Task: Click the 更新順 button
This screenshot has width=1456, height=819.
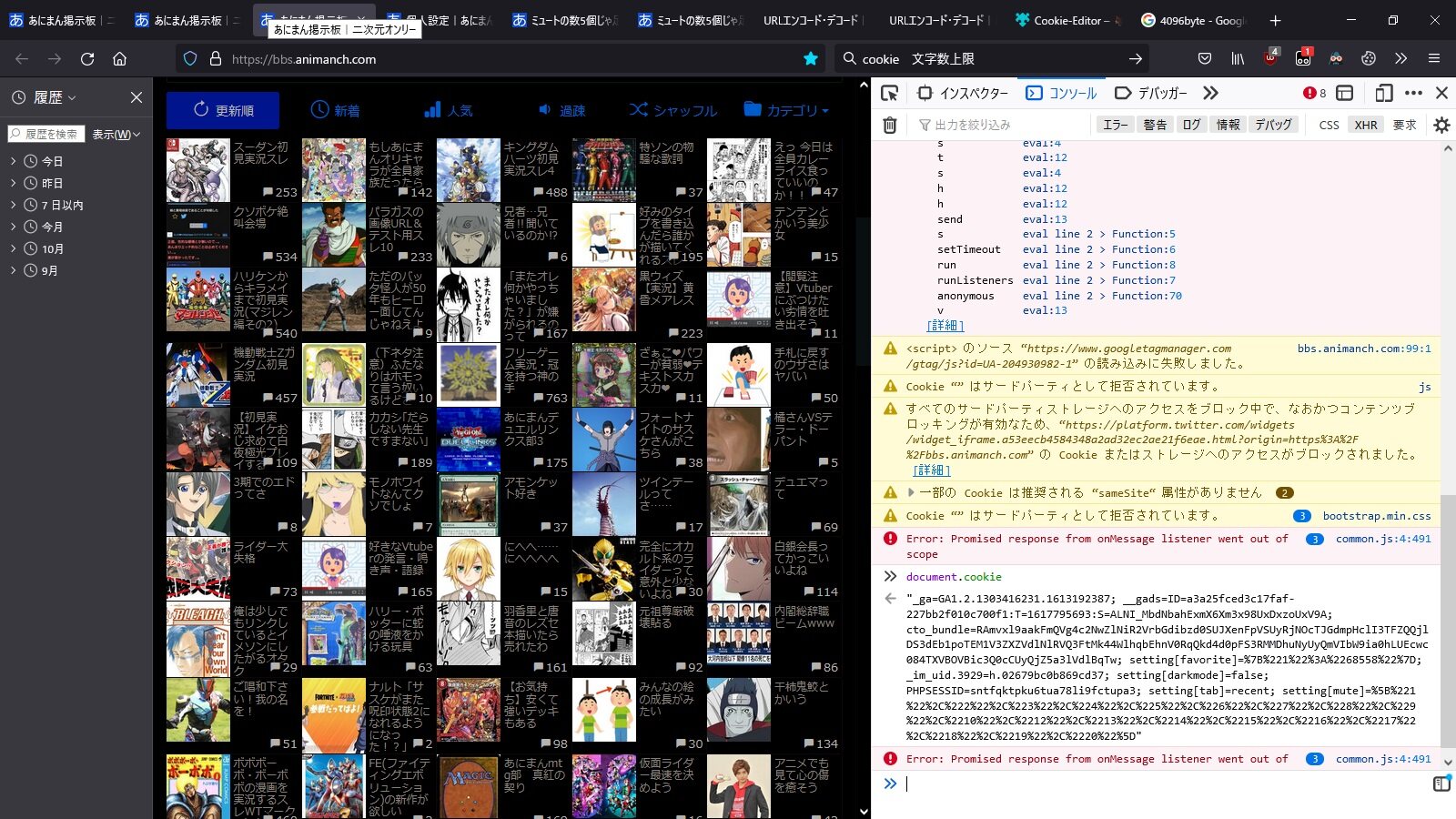Action: point(223,110)
